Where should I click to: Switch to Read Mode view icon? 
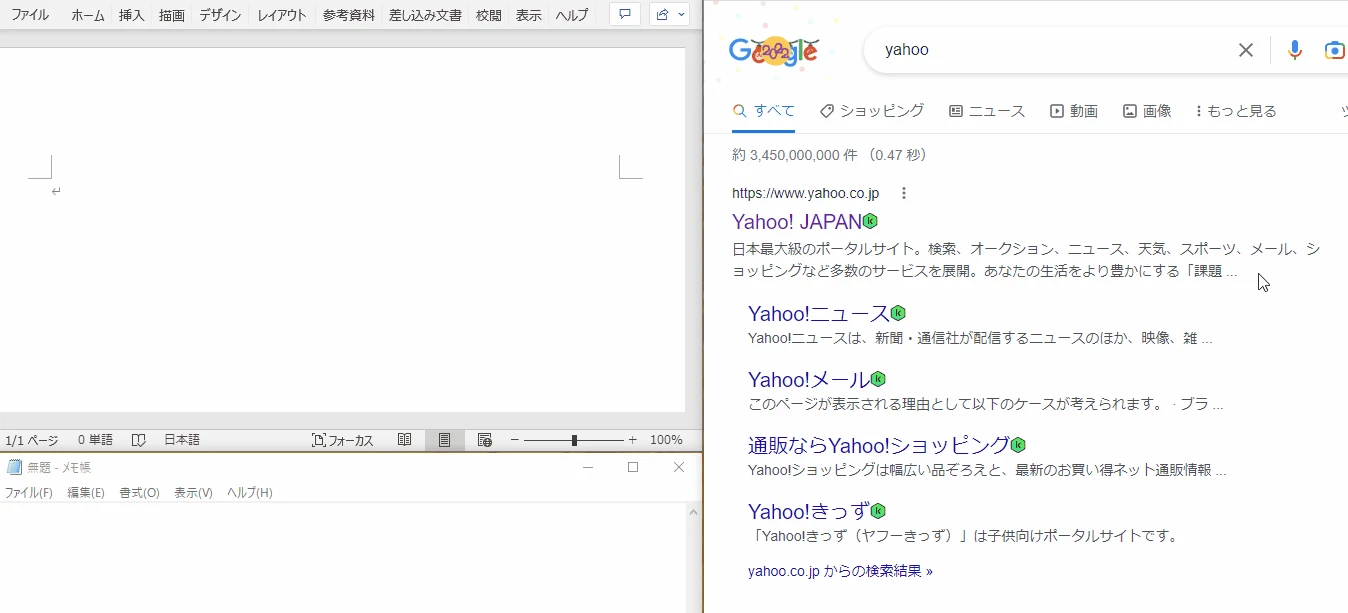[405, 440]
